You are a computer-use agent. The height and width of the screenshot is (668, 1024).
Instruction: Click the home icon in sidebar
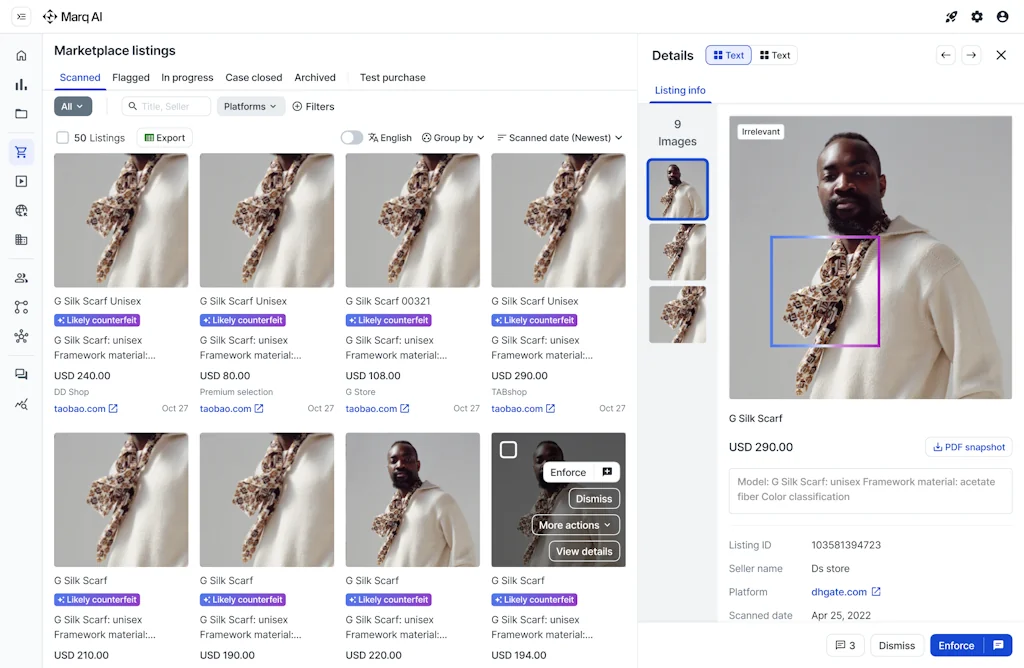click(21, 56)
